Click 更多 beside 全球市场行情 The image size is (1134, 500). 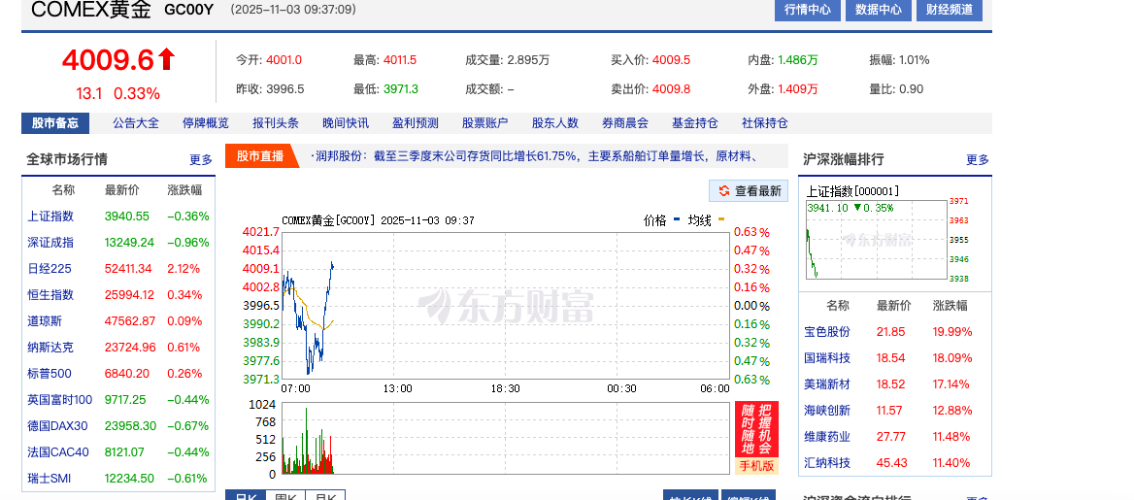(x=201, y=159)
